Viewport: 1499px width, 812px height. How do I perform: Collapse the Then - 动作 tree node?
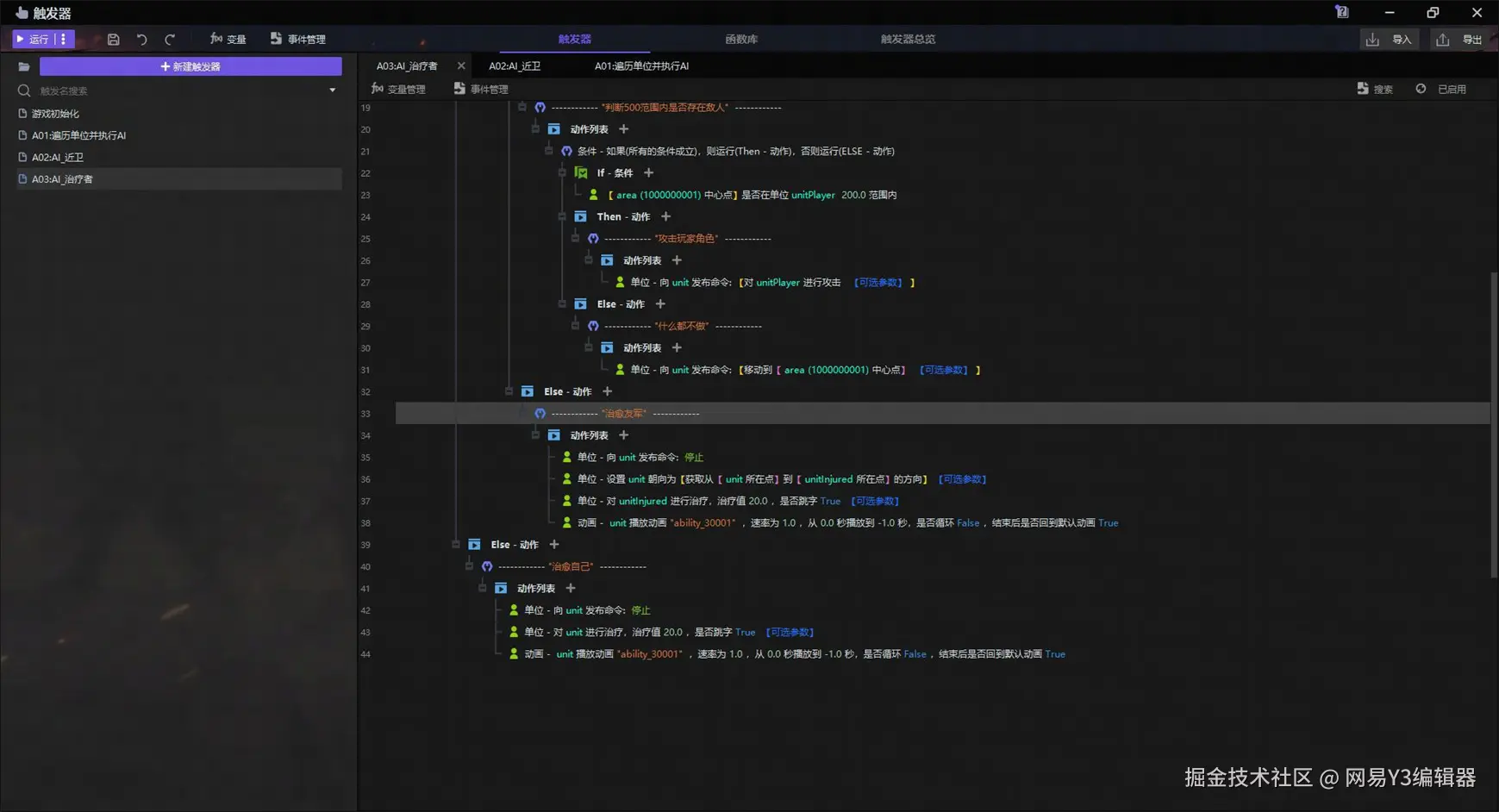click(x=562, y=217)
